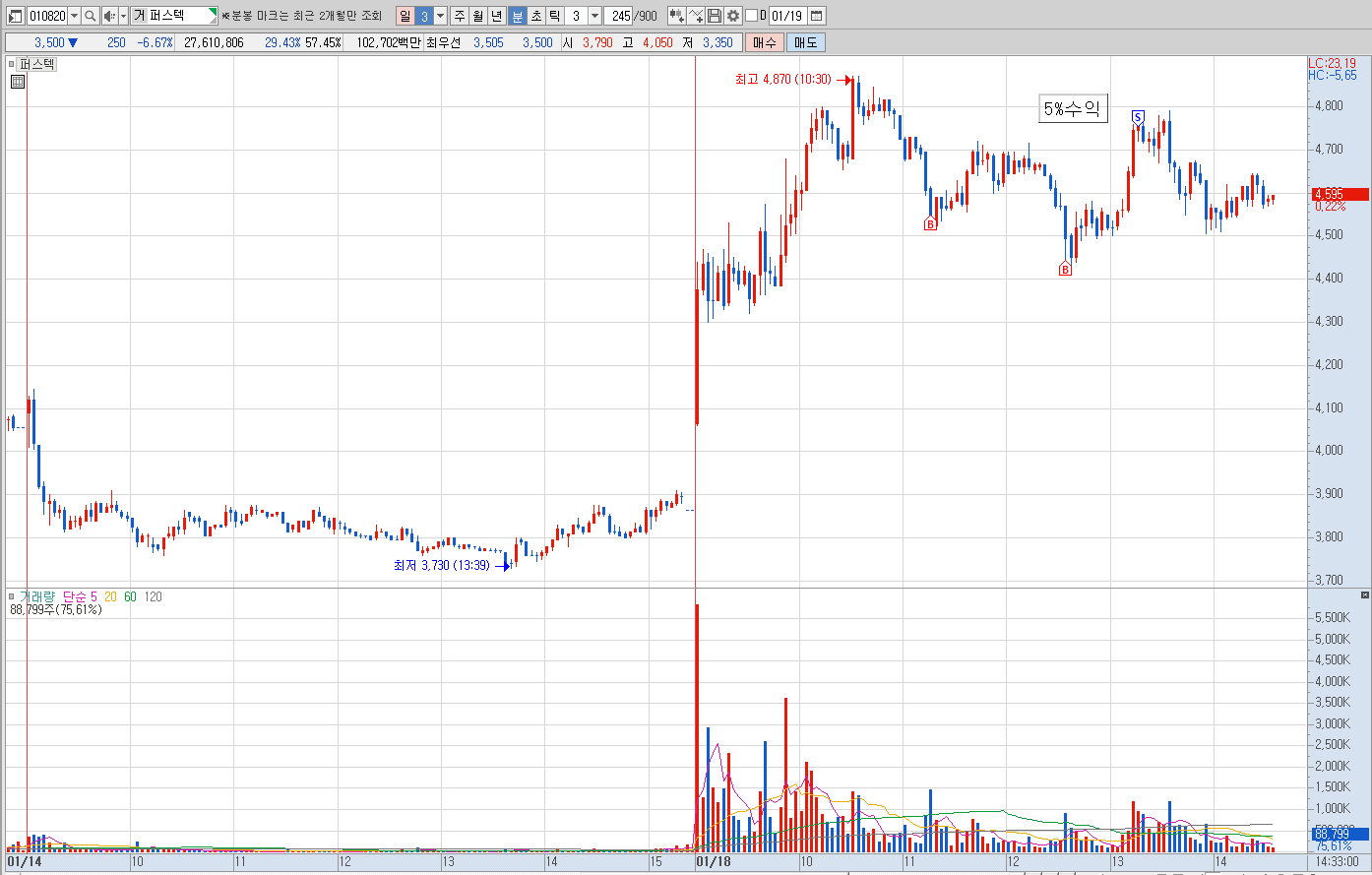Expand the sound options dropdown arrow

[x=123, y=16]
